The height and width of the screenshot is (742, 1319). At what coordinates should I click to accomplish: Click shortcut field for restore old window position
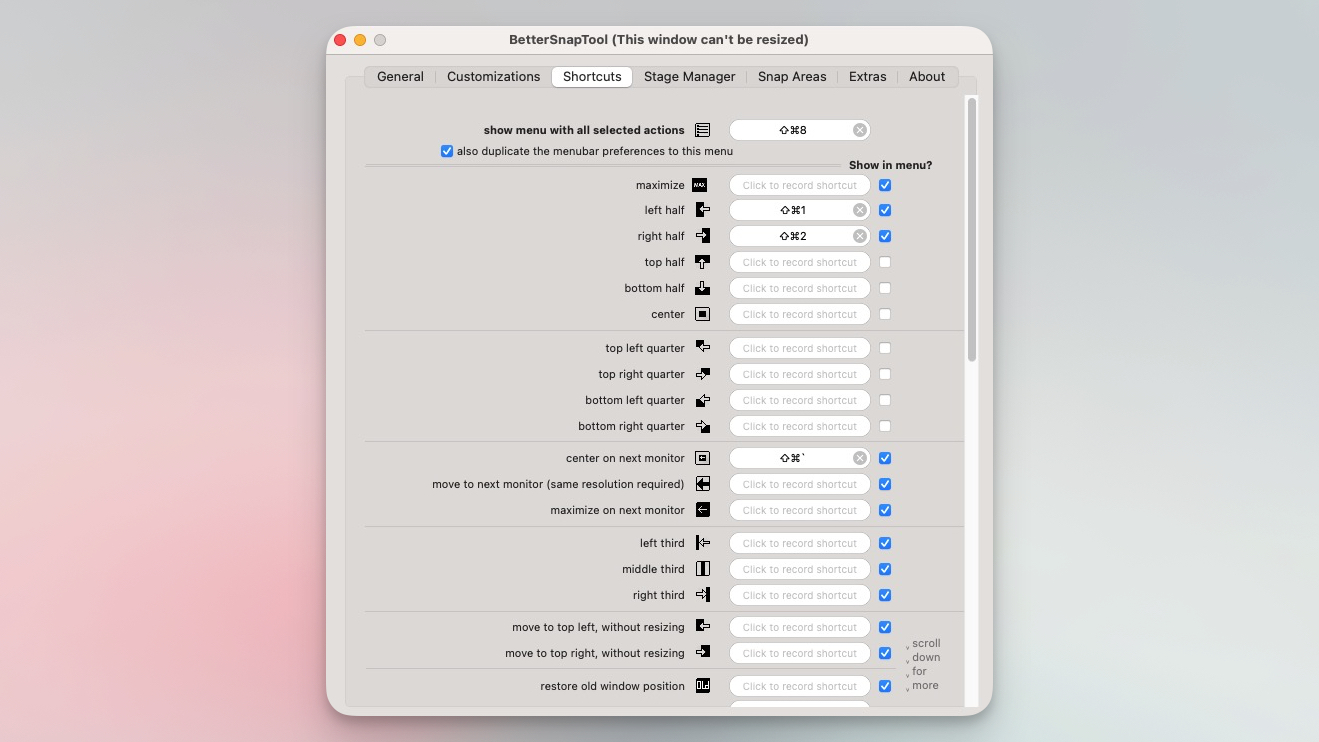(x=799, y=686)
